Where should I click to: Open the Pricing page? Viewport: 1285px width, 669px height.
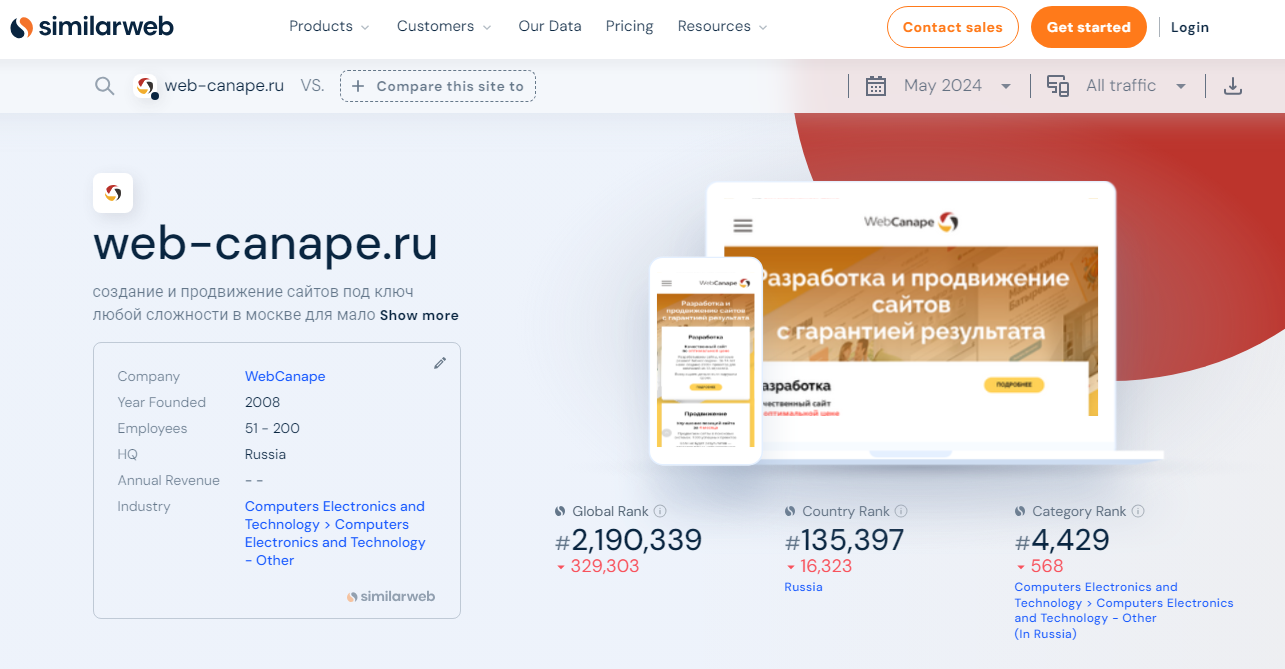[x=630, y=27]
